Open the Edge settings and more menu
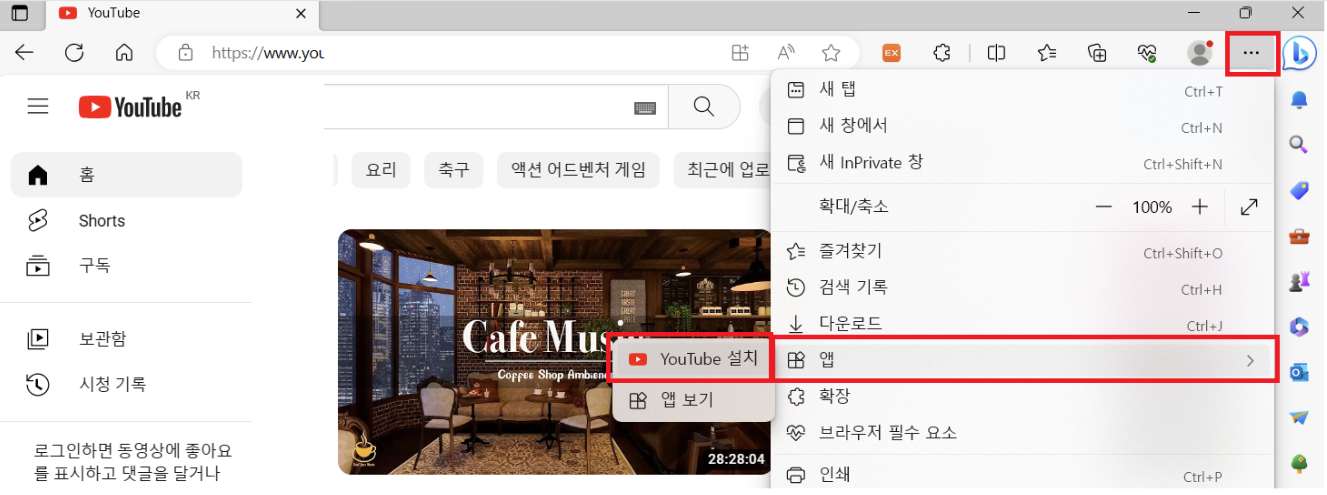The height and width of the screenshot is (495, 1327). click(x=1250, y=53)
